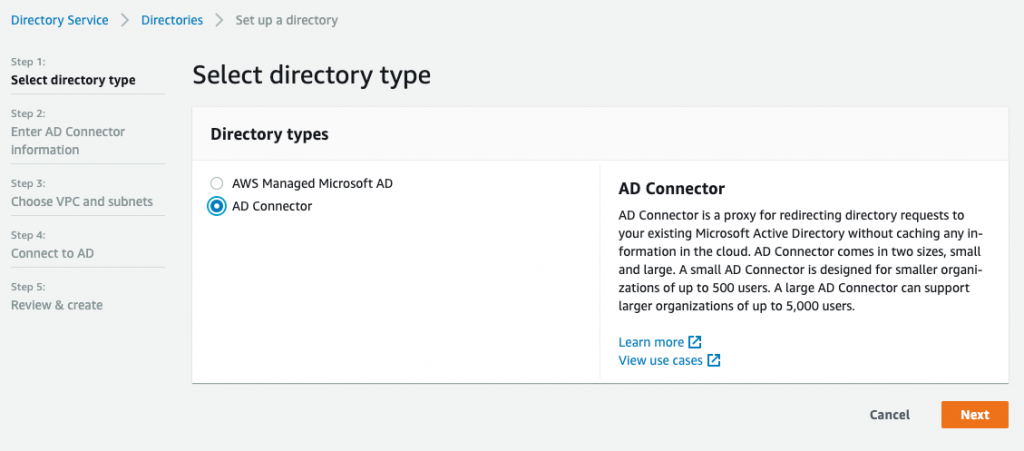1024x451 pixels.
Task: Go to Directories breadcrumb link
Action: pyautogui.click(x=172, y=20)
